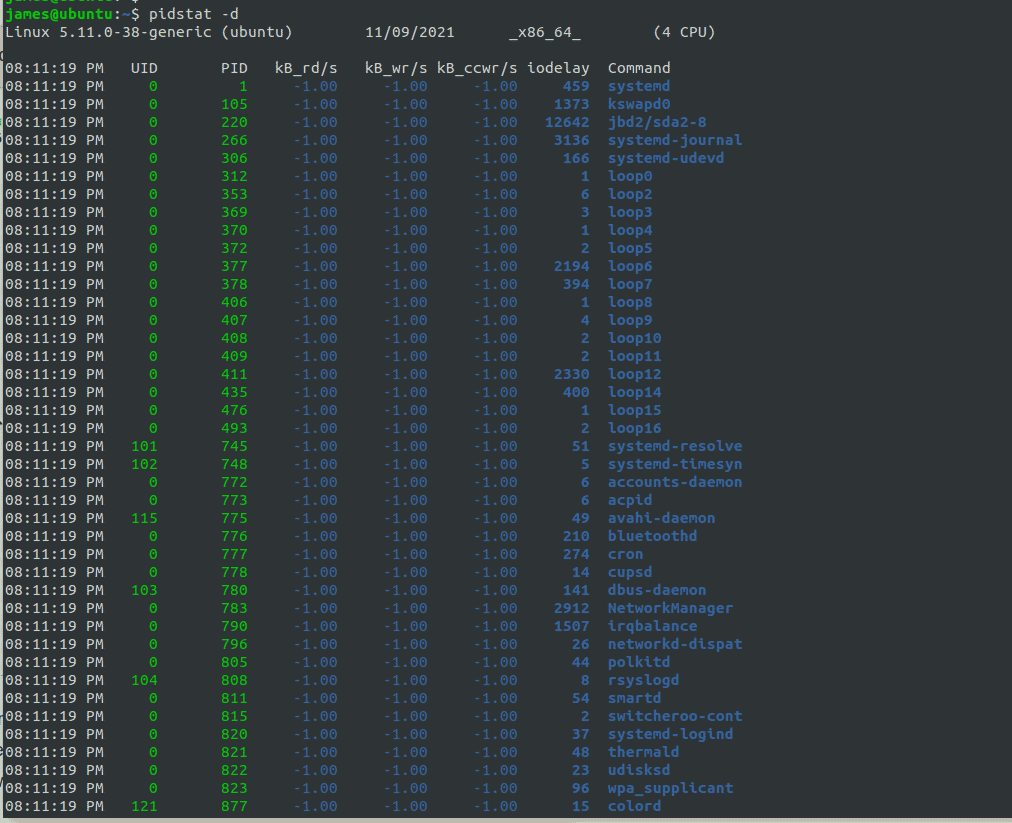Image resolution: width=1012 pixels, height=823 pixels.
Task: Click the 'cron' command name
Action: pyautogui.click(x=625, y=554)
